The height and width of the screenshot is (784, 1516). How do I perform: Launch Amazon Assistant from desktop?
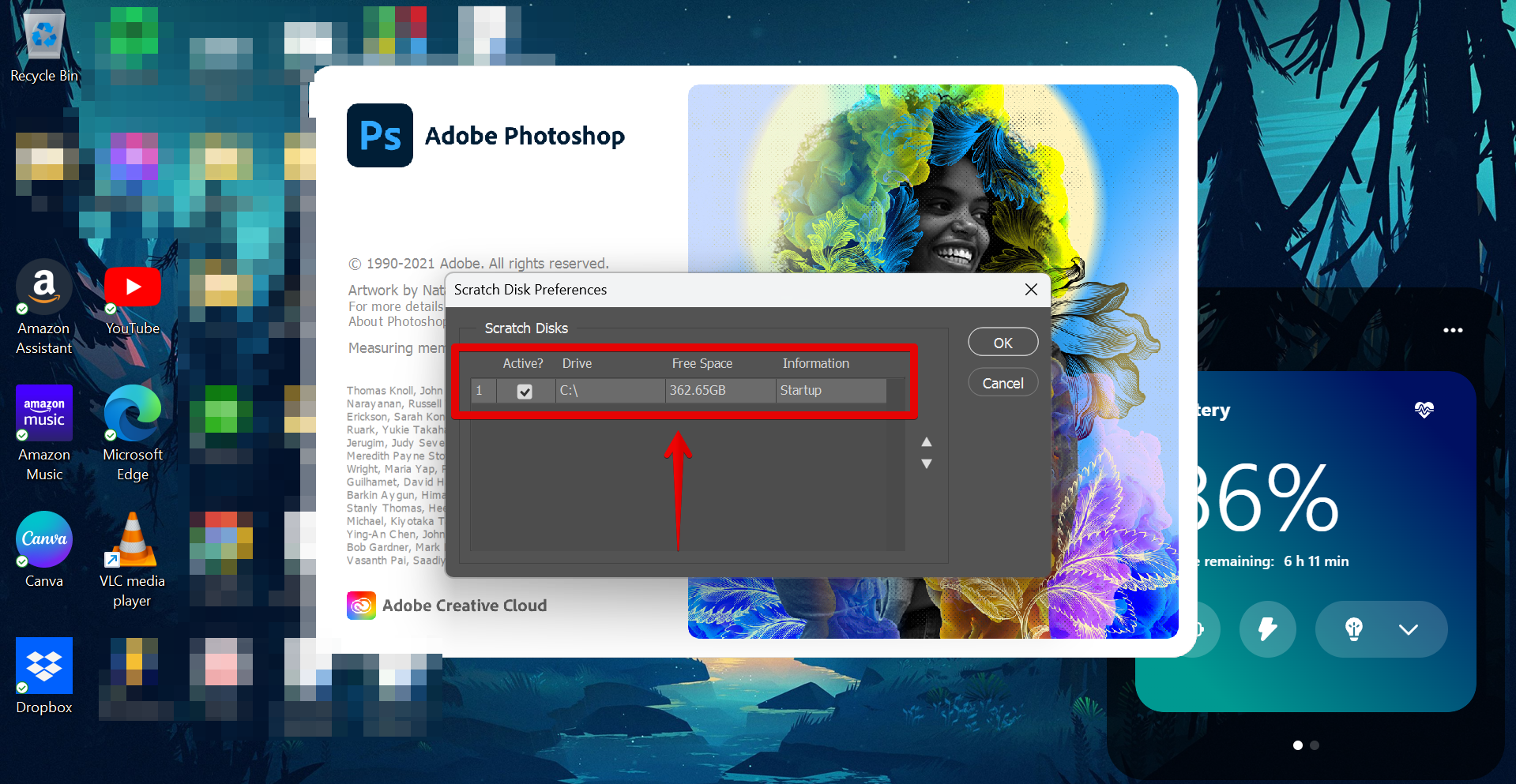tap(44, 308)
